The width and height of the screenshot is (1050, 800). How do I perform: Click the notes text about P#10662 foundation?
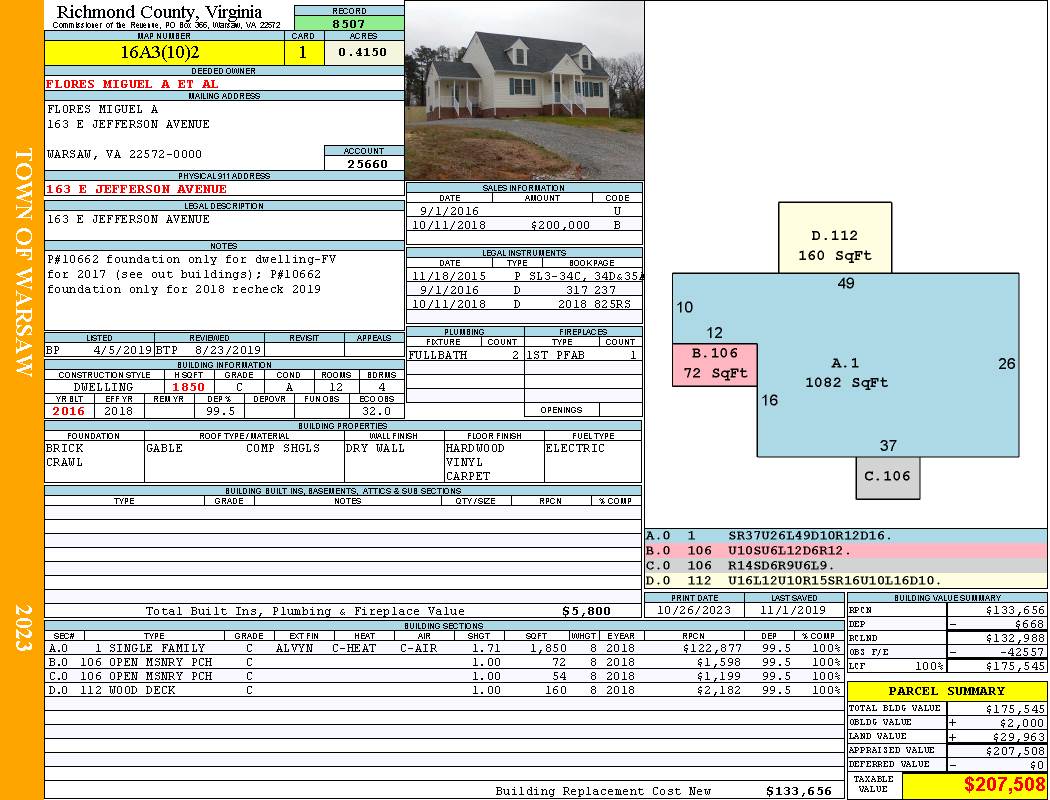tap(192, 274)
